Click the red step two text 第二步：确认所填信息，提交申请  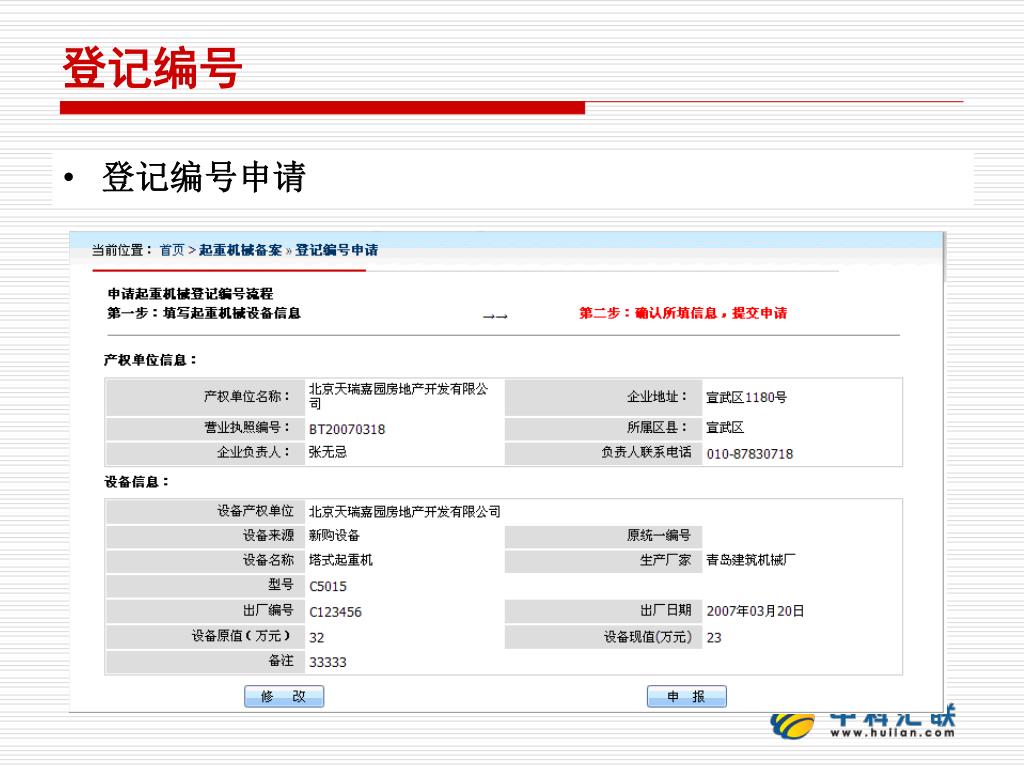683,313
